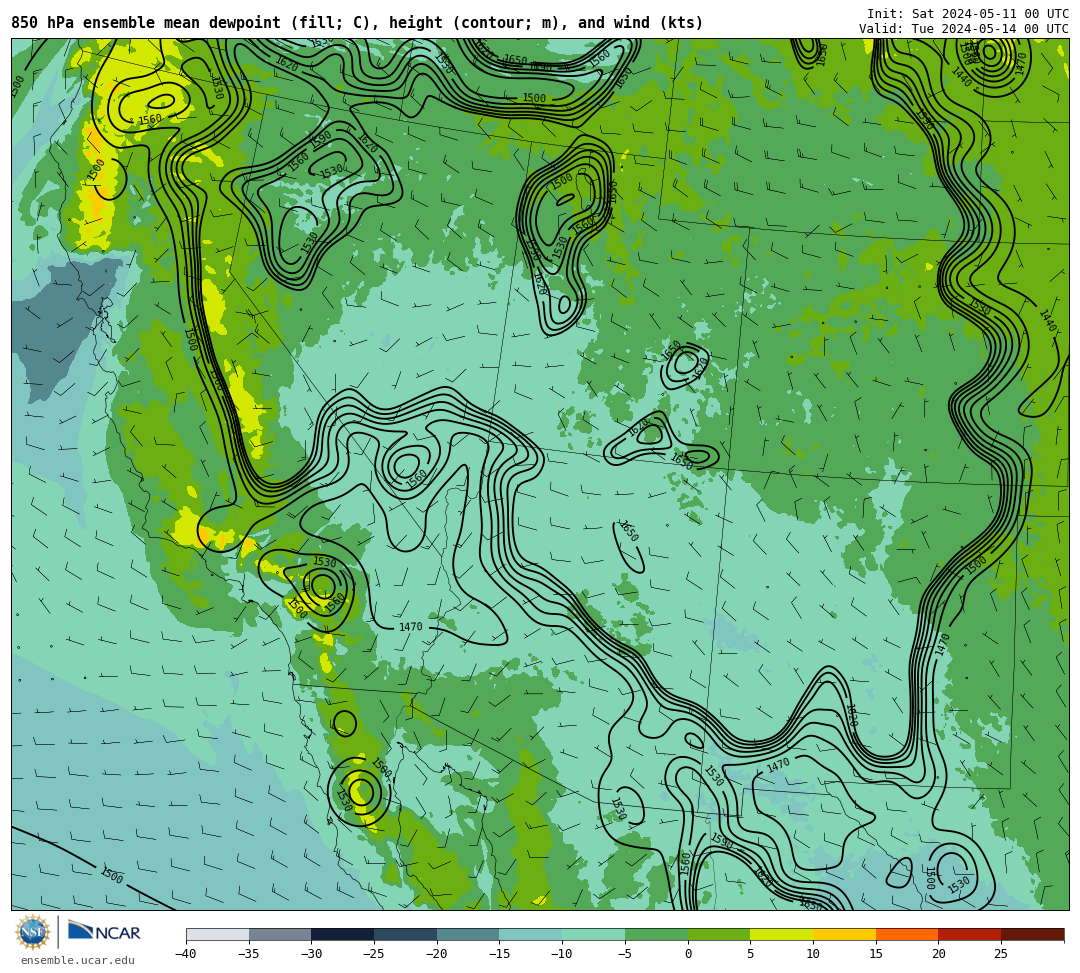Pick the olive green 0 to 5 colorbar swatch
1080x973 pixels.
(719, 934)
